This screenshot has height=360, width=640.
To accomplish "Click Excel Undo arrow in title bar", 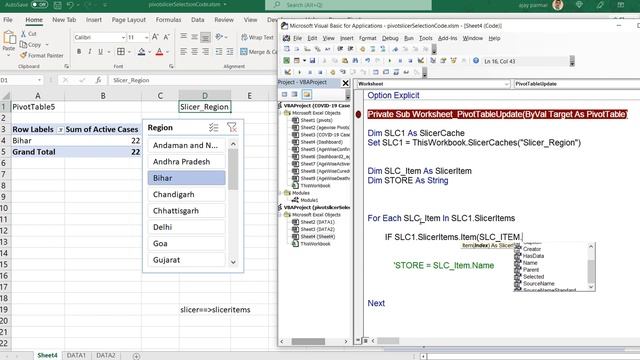I will [x=71, y=5].
